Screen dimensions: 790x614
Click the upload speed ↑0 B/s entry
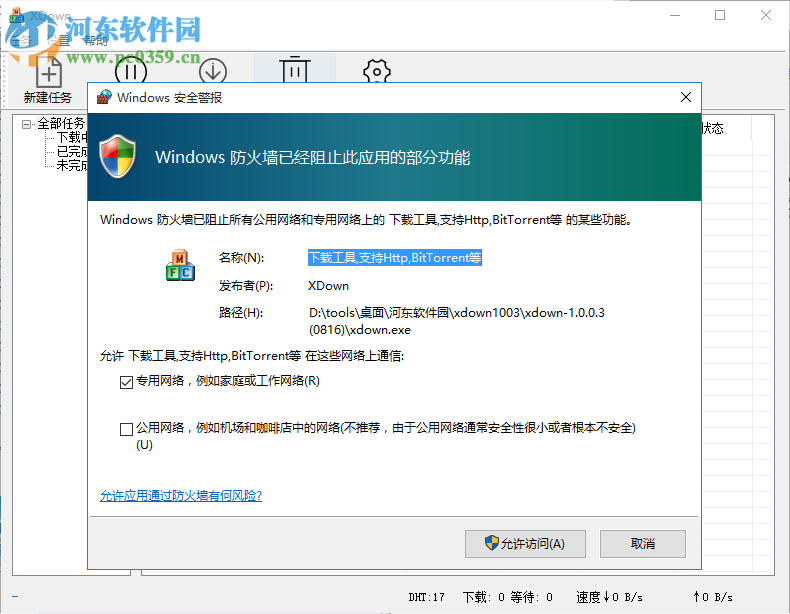coord(713,597)
